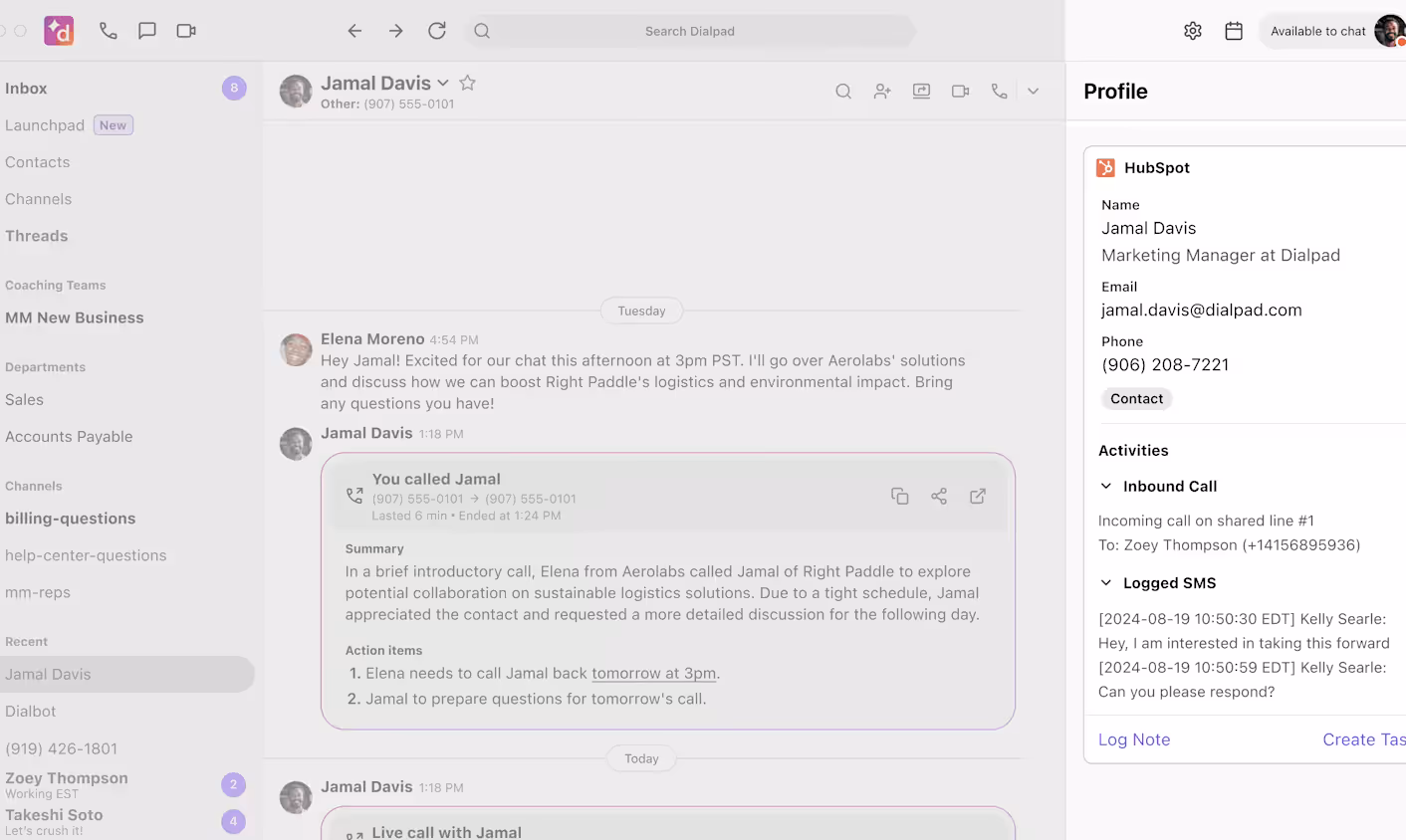The width and height of the screenshot is (1406, 840).
Task: Star Jamal Davis as favorite
Action: [x=468, y=84]
